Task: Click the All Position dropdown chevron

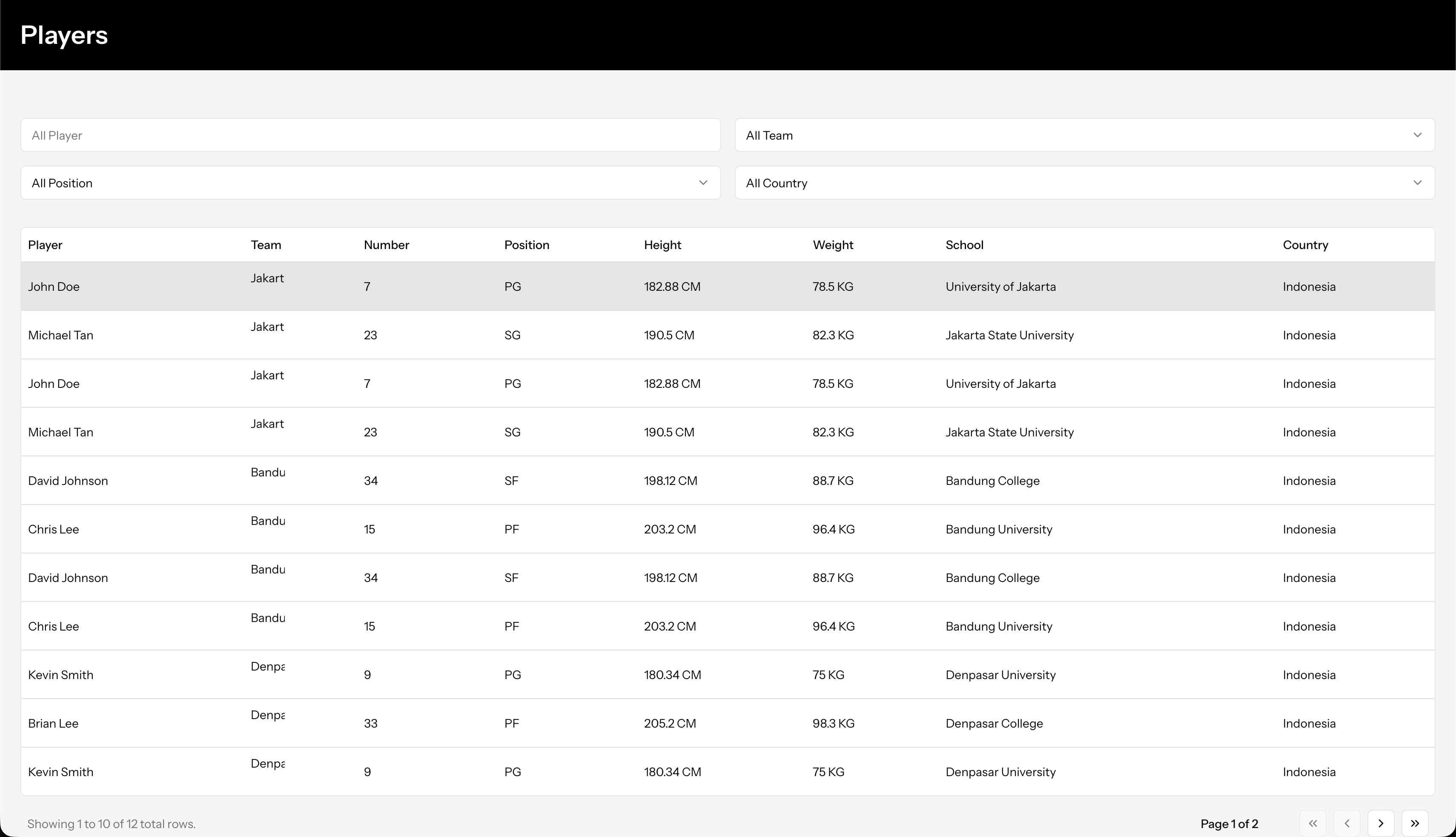Action: (703, 183)
